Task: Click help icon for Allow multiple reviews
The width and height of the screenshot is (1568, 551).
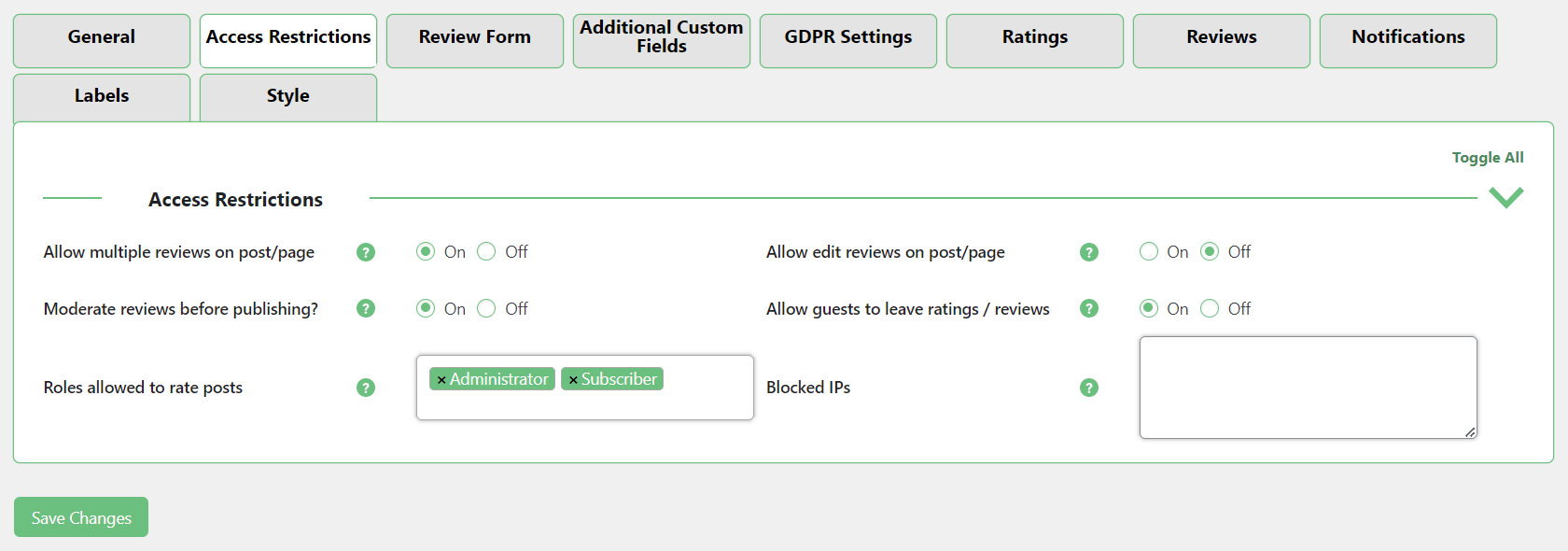Action: (x=366, y=252)
